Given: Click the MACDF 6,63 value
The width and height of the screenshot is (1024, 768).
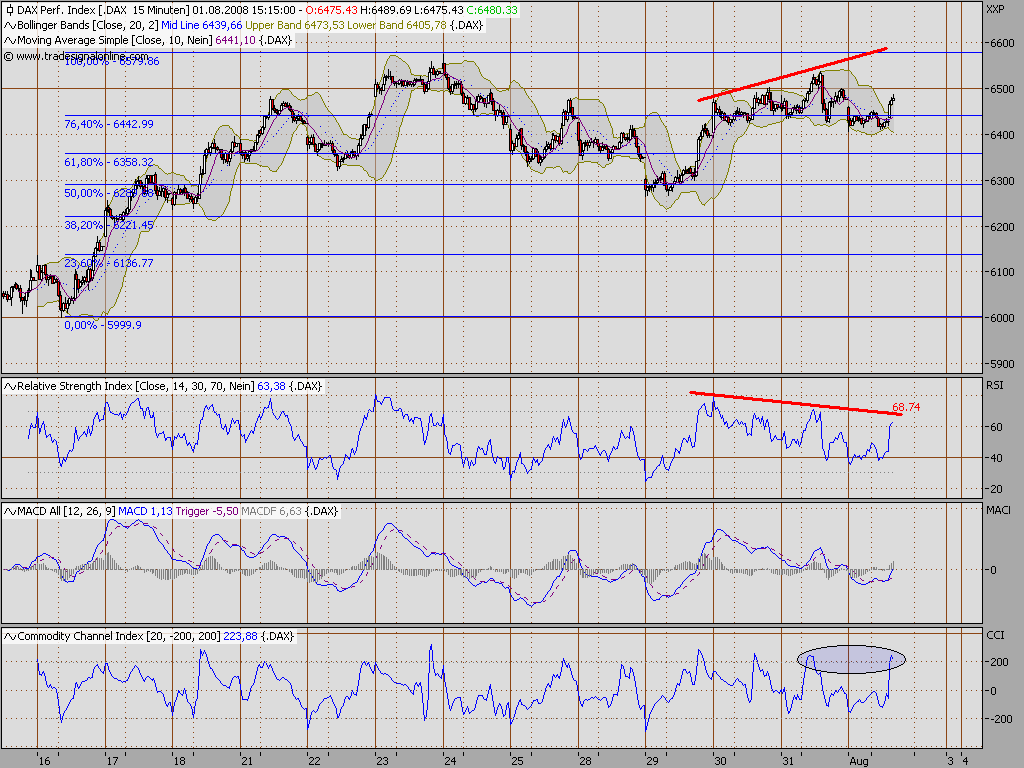Looking at the screenshot, I should (x=271, y=511).
